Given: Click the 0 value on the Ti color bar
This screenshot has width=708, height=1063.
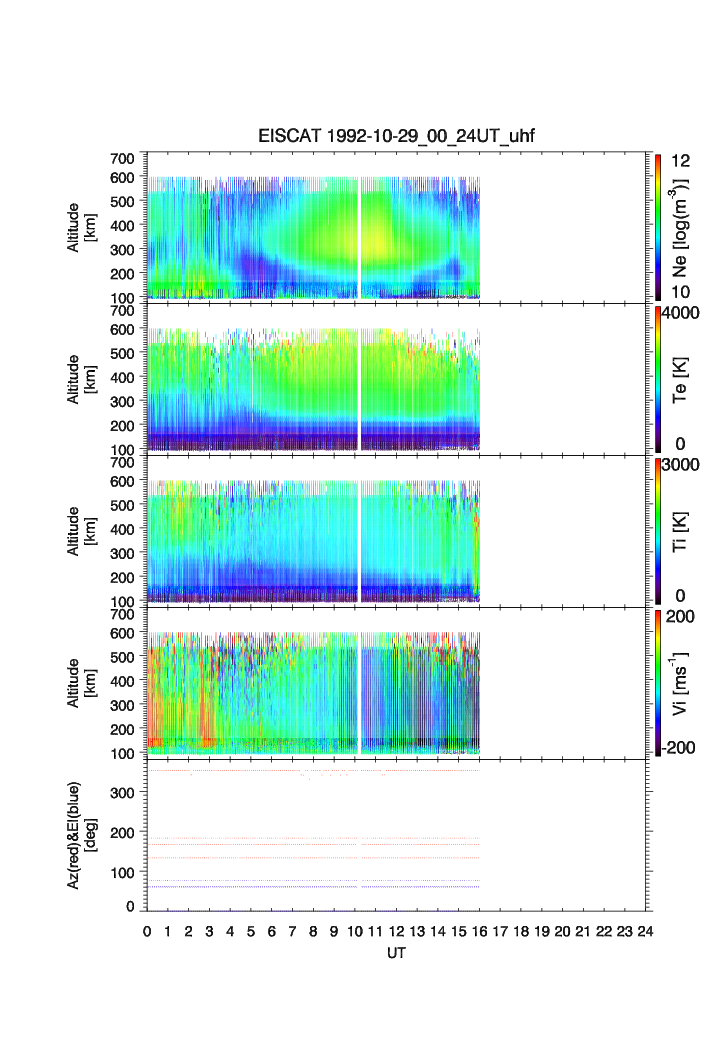Looking at the screenshot, I should click(680, 596).
